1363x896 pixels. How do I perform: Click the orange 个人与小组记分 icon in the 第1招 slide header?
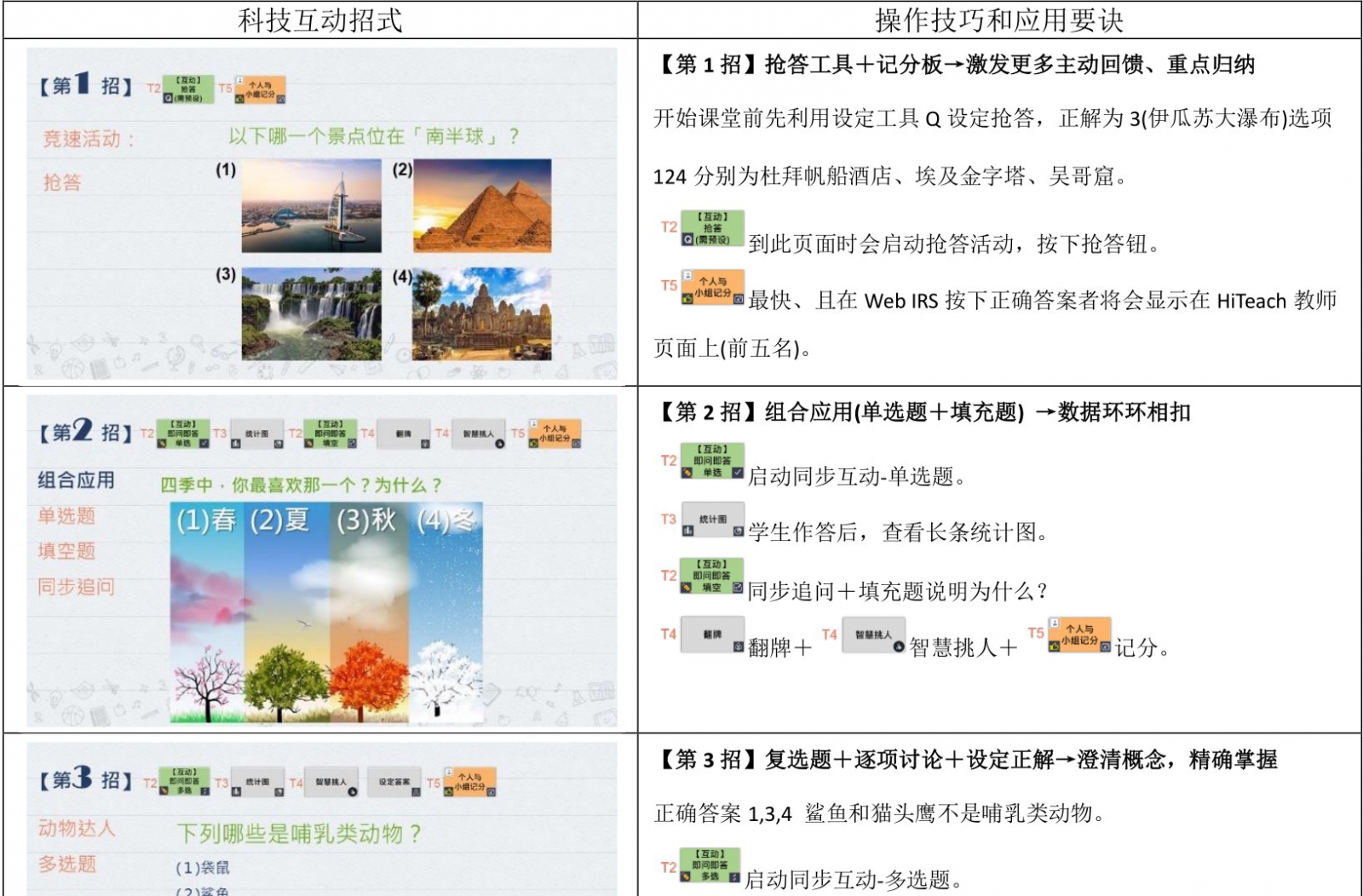tap(260, 89)
